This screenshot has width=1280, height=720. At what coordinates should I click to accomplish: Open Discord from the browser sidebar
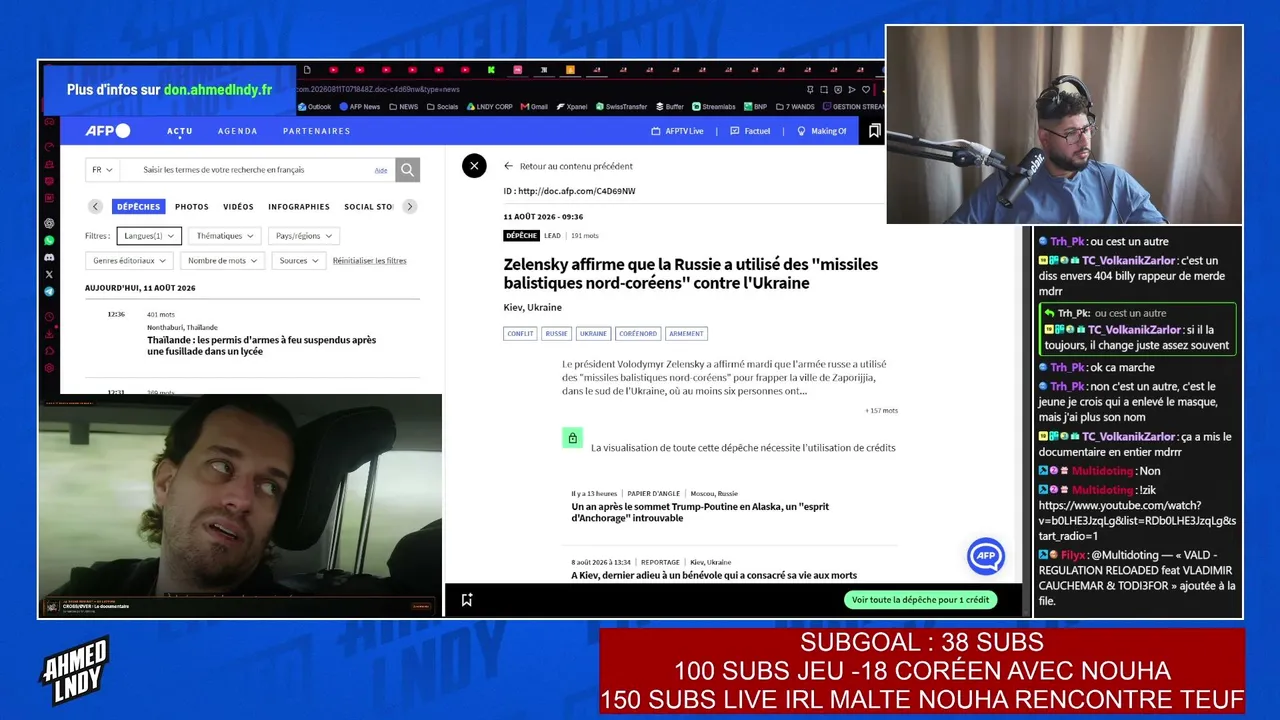[49, 257]
